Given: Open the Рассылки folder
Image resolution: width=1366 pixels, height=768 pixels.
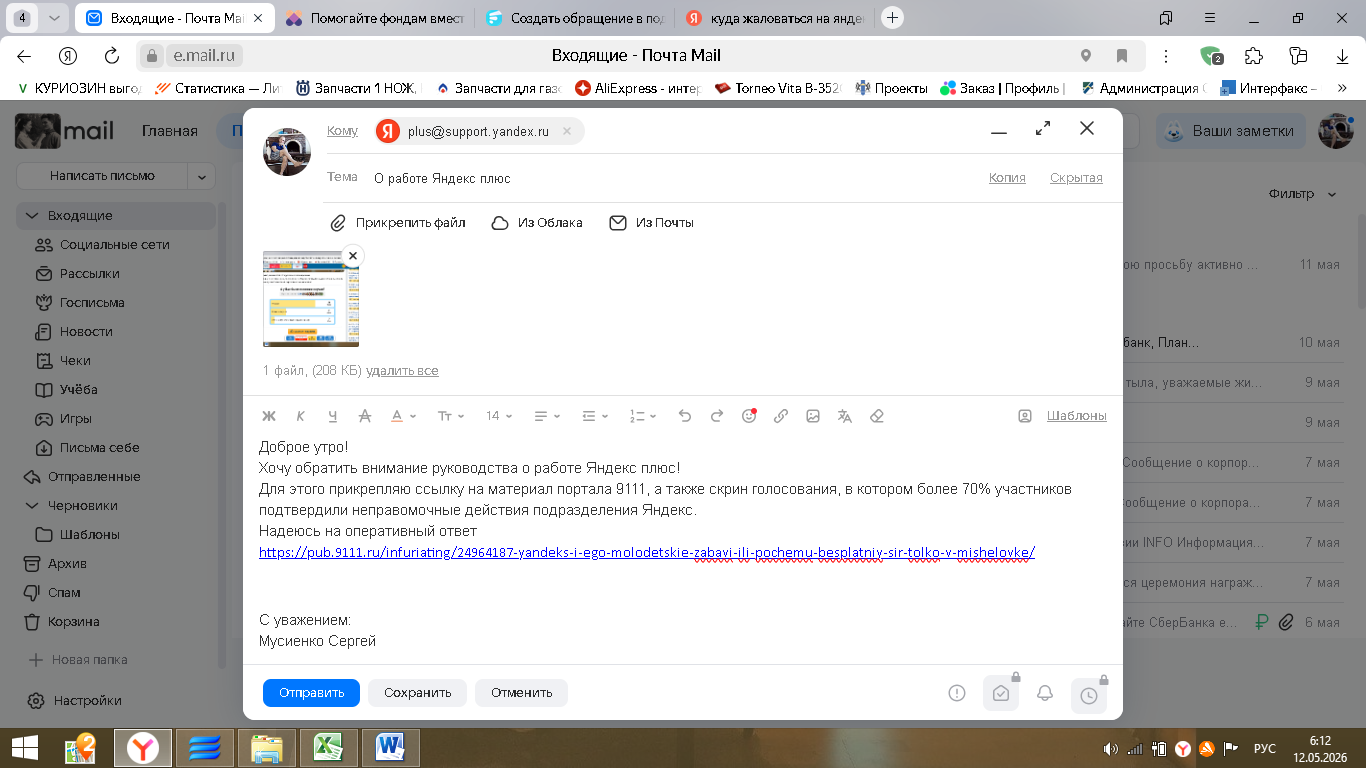Looking at the screenshot, I should pyautogui.click(x=115, y=274).
